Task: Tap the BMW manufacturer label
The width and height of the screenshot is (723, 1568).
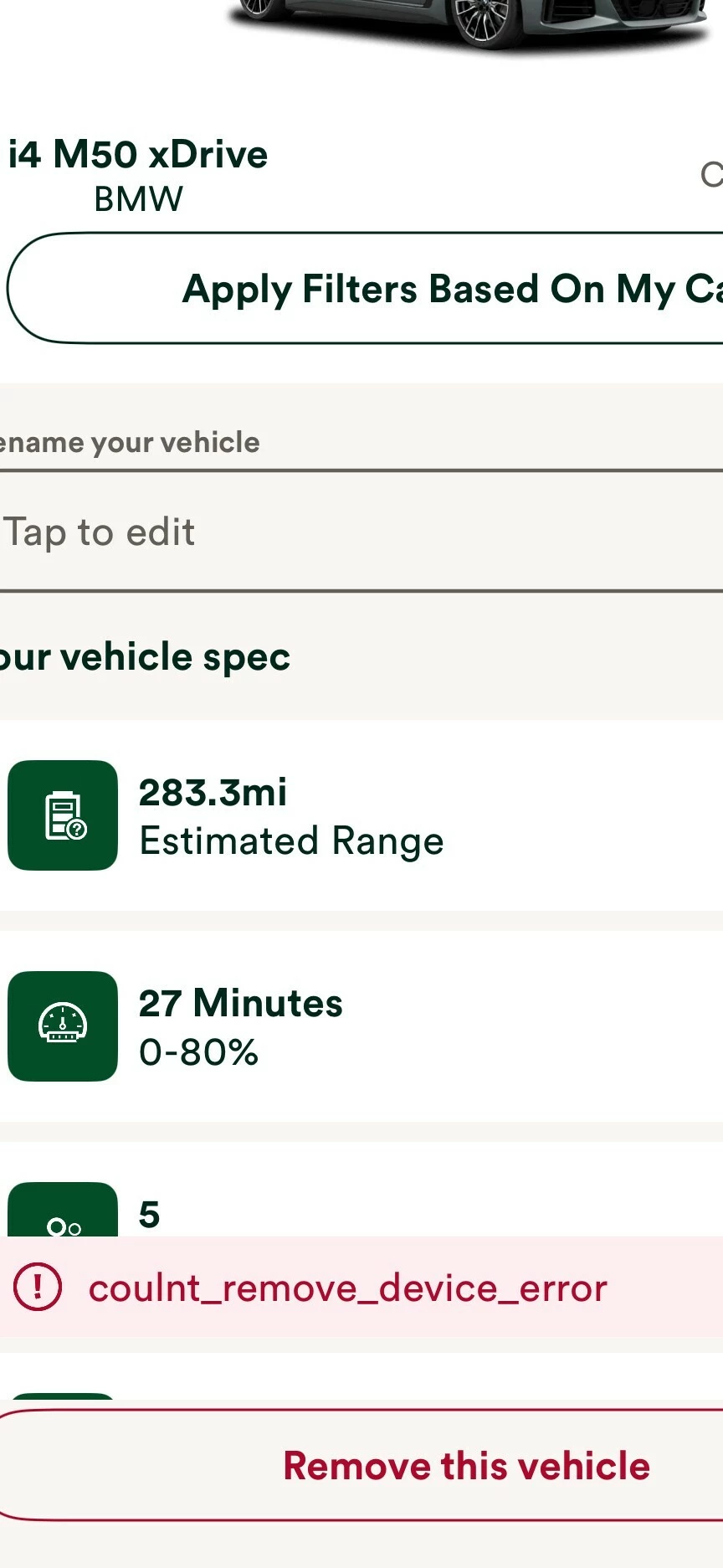Action: coord(138,199)
